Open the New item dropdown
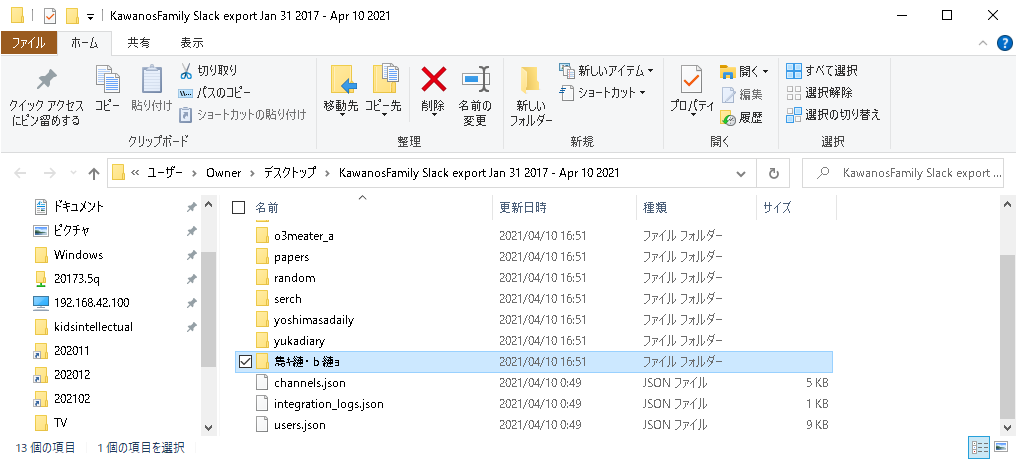Viewport: 1017px width, 460px height. pos(606,70)
